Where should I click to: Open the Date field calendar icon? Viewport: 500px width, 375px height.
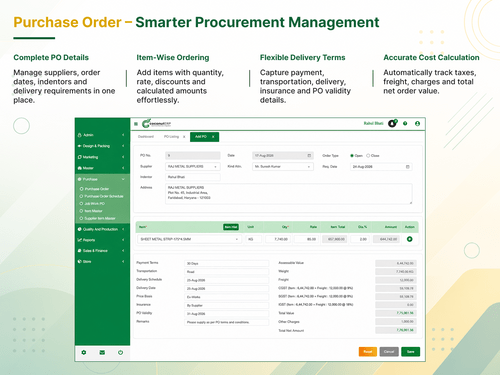pos(309,156)
